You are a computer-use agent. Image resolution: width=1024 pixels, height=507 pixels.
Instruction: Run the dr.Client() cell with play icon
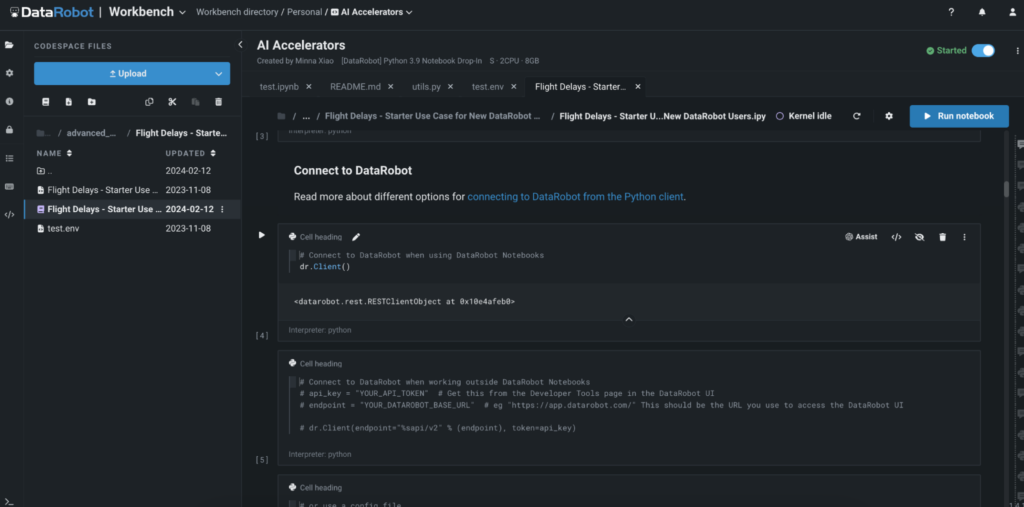tap(262, 235)
